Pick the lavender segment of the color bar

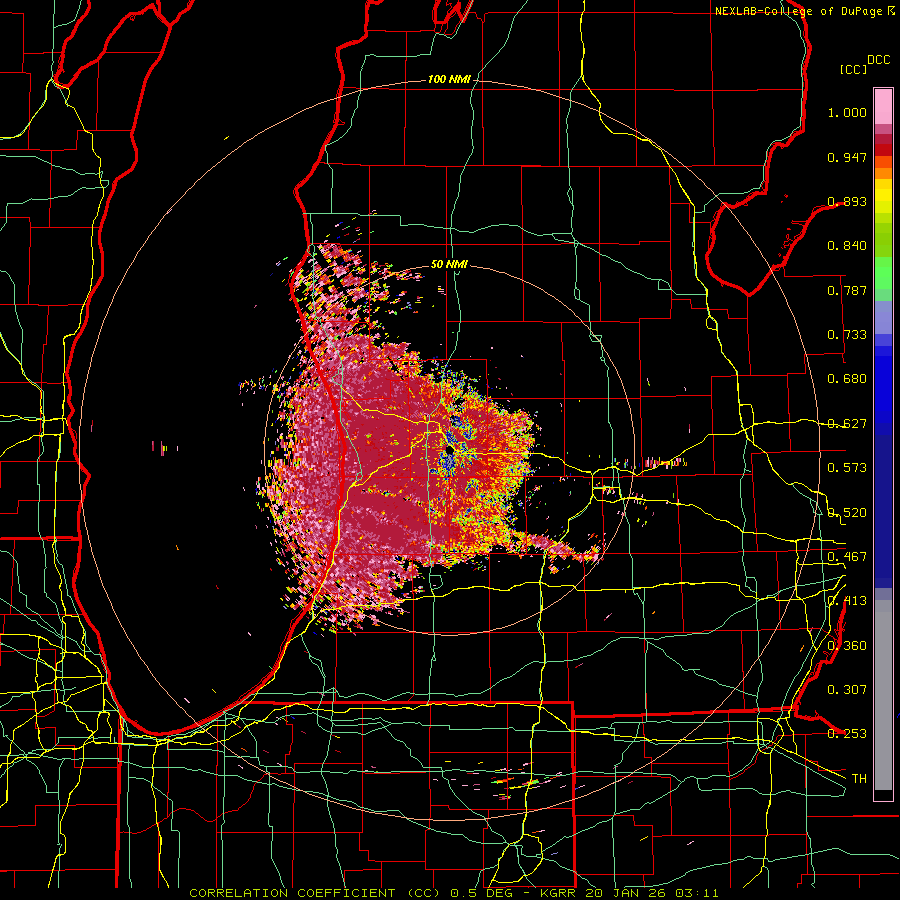[x=883, y=317]
